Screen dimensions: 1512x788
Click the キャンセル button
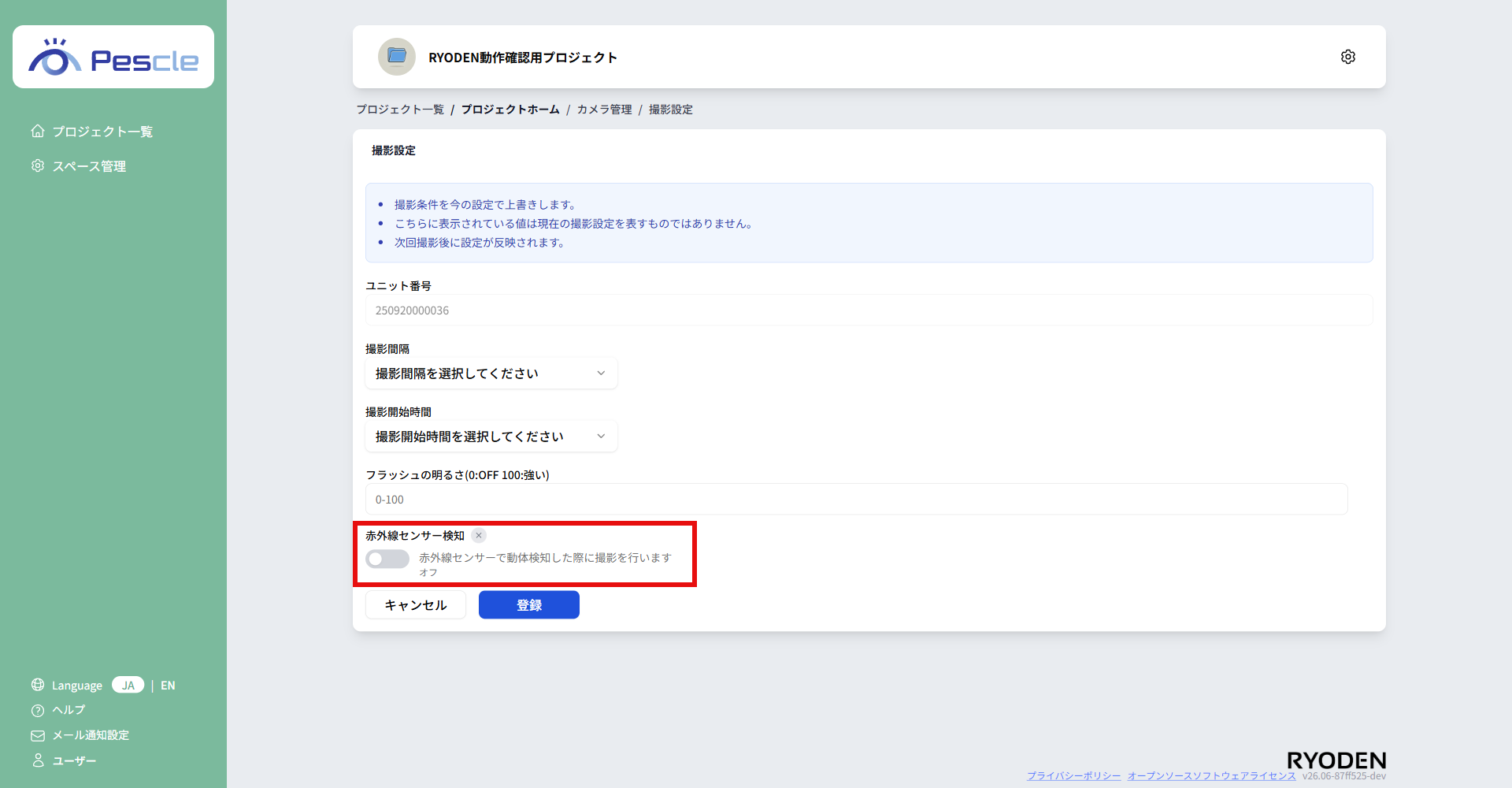coord(416,604)
